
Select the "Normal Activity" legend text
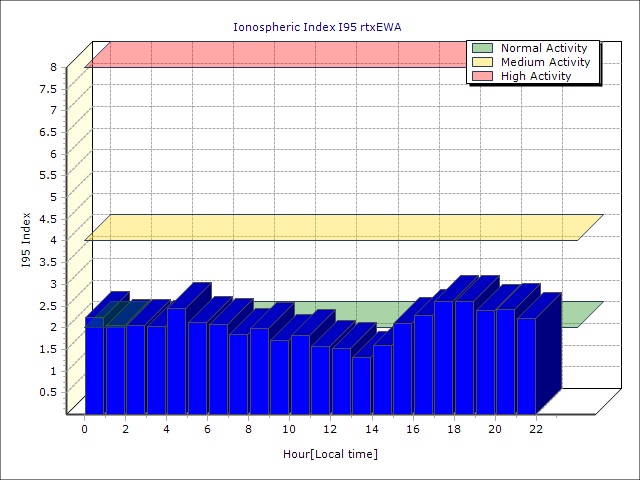tap(543, 48)
